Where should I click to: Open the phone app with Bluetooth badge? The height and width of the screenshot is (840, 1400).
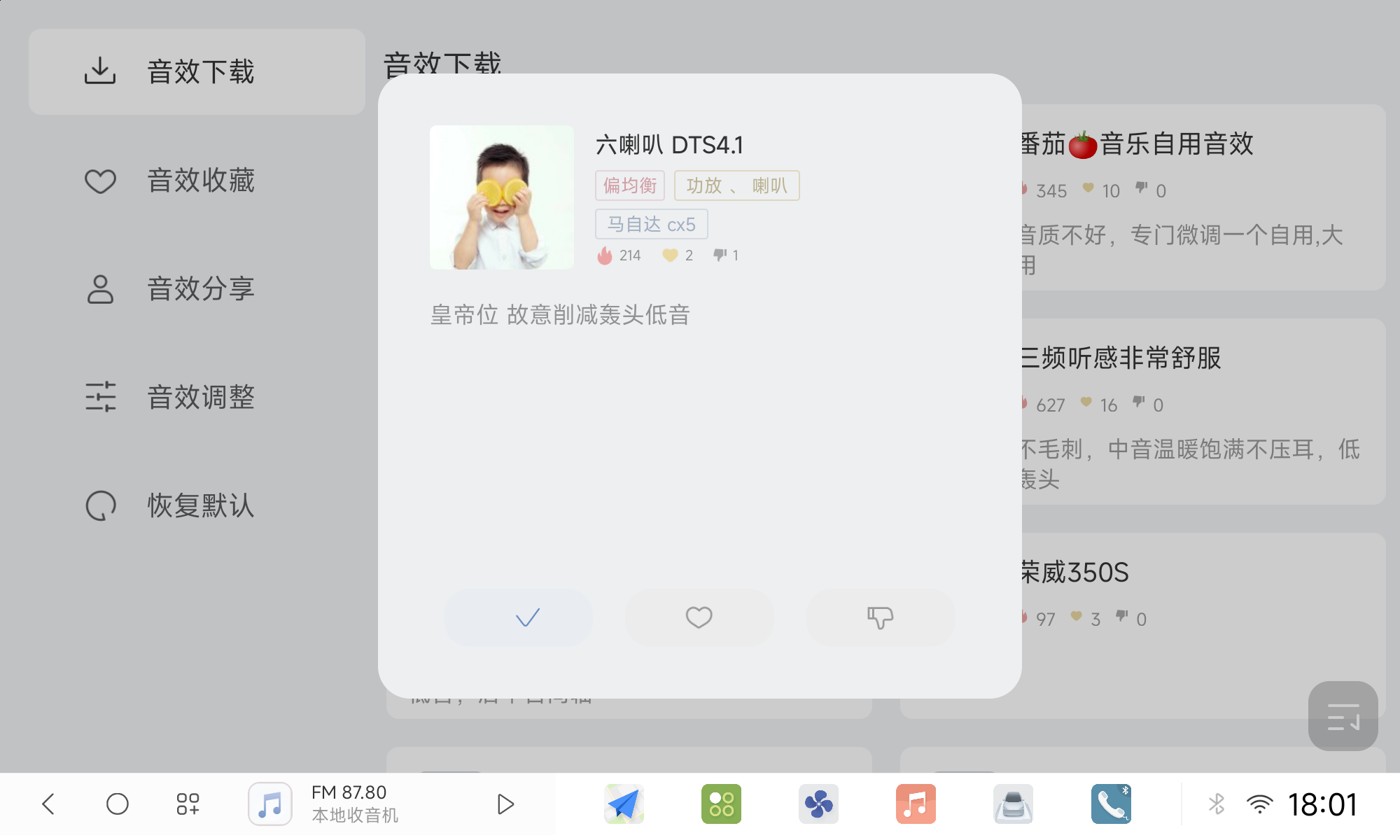click(x=1110, y=804)
